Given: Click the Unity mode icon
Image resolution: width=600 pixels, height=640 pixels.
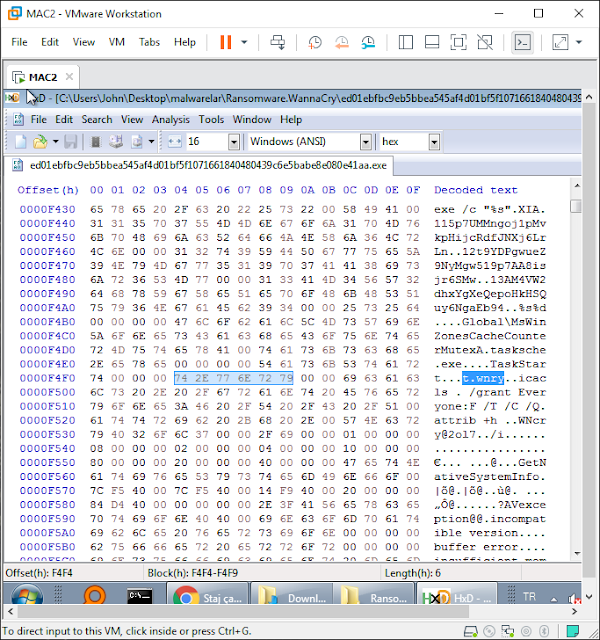Looking at the screenshot, I should pyautogui.click(x=485, y=42).
